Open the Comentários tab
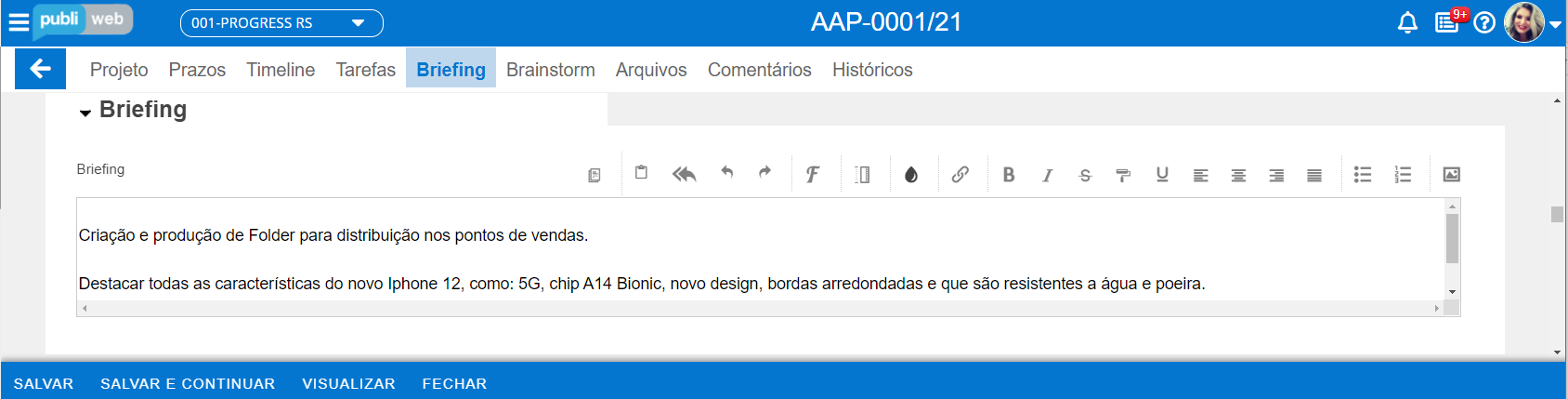Image resolution: width=1568 pixels, height=399 pixels. click(760, 70)
